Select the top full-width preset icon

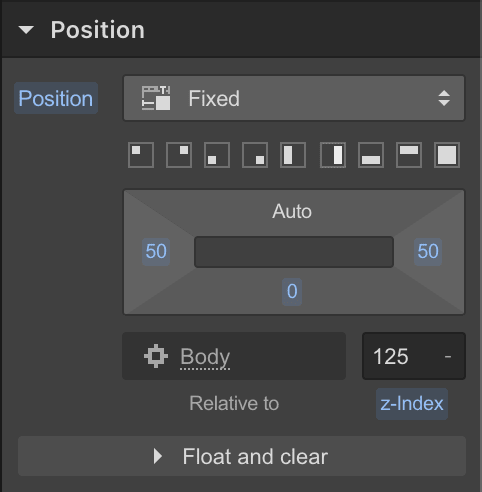coord(409,155)
